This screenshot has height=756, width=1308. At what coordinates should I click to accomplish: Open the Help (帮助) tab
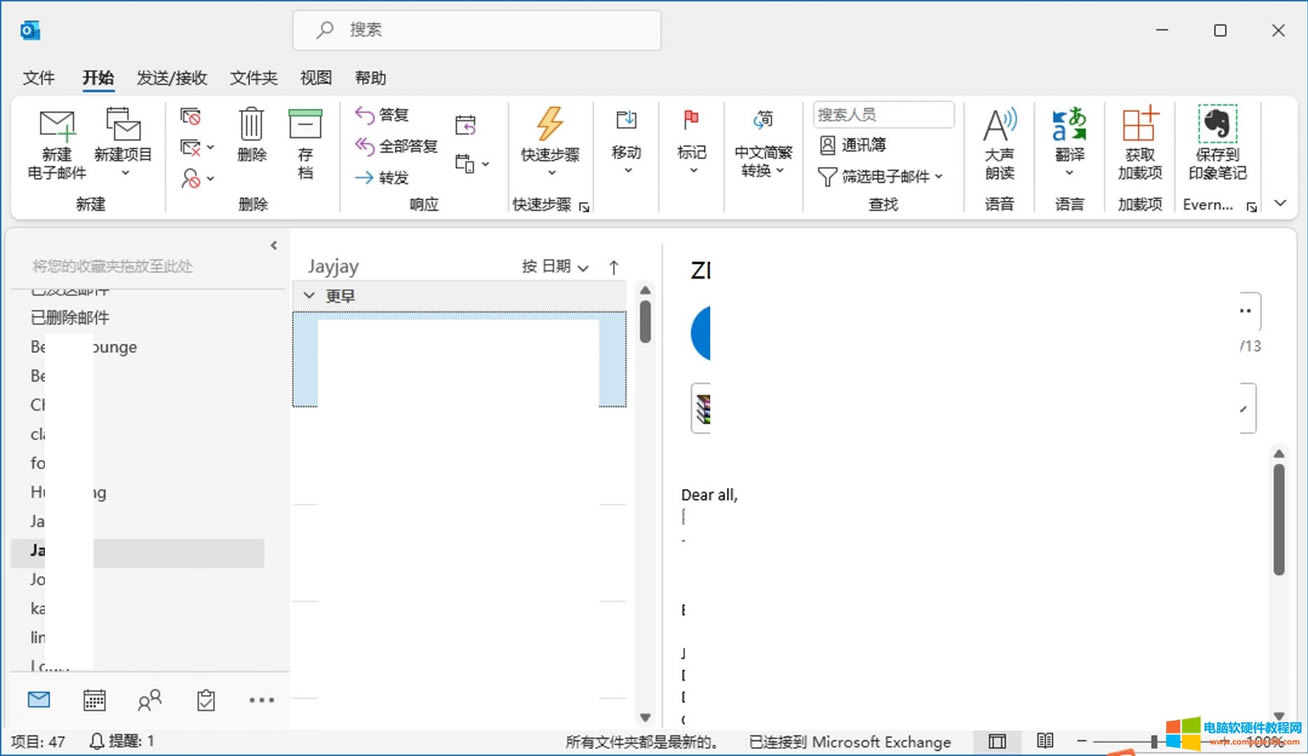coord(370,78)
